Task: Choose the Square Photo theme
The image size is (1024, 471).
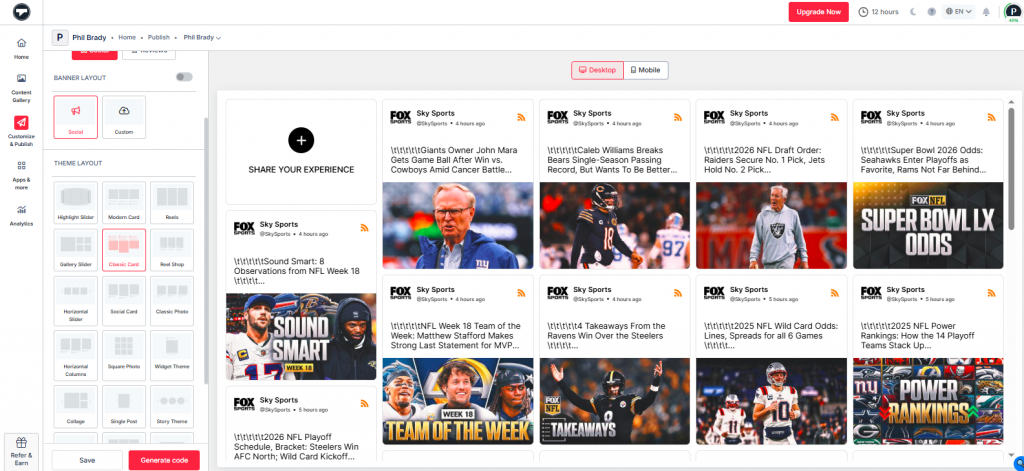Action: 124,353
